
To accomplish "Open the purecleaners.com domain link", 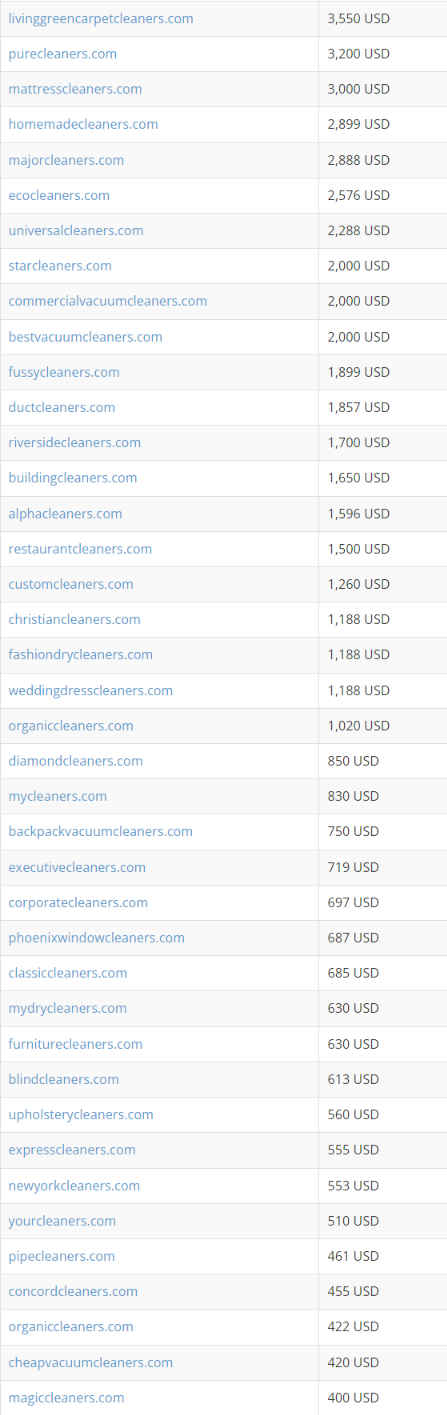I will [62, 53].
